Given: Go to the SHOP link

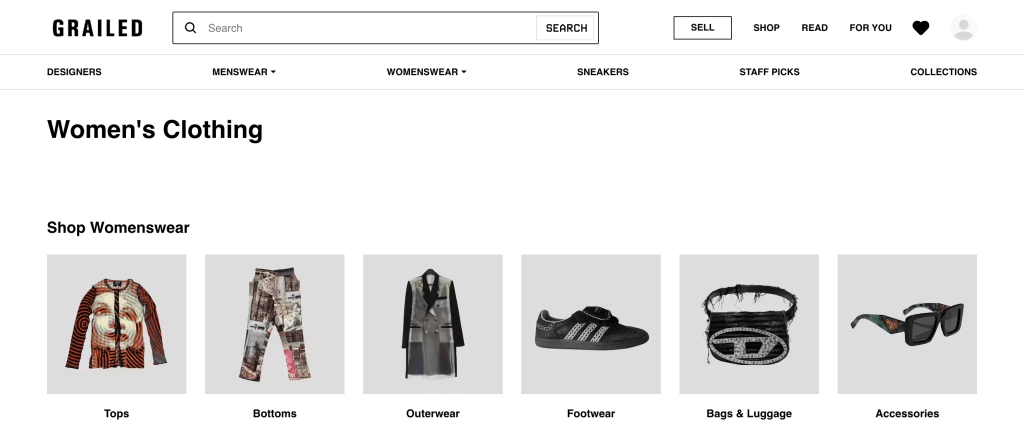Looking at the screenshot, I should click(766, 28).
